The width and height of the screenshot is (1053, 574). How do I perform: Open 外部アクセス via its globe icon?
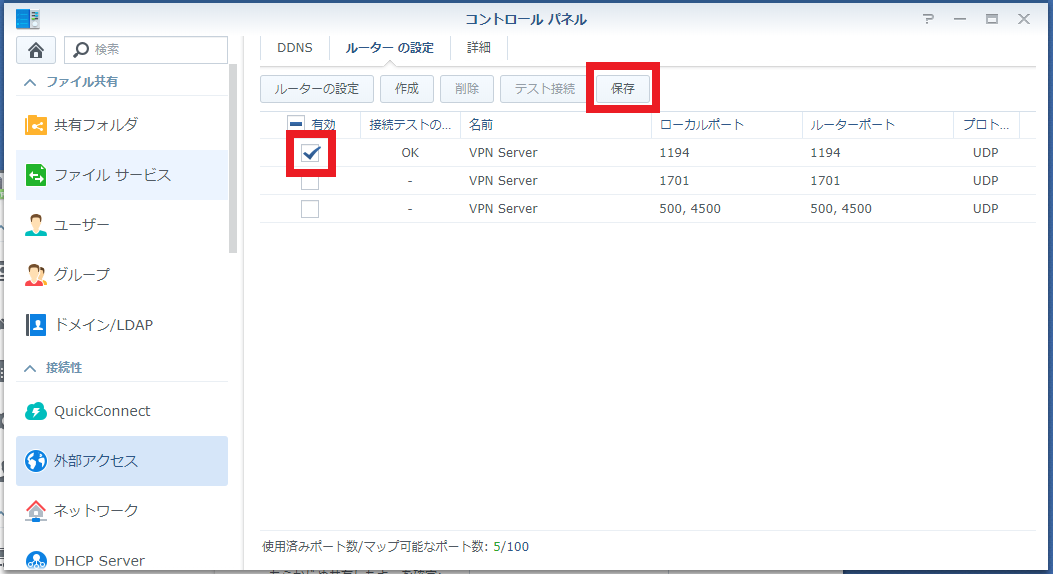[x=36, y=461]
